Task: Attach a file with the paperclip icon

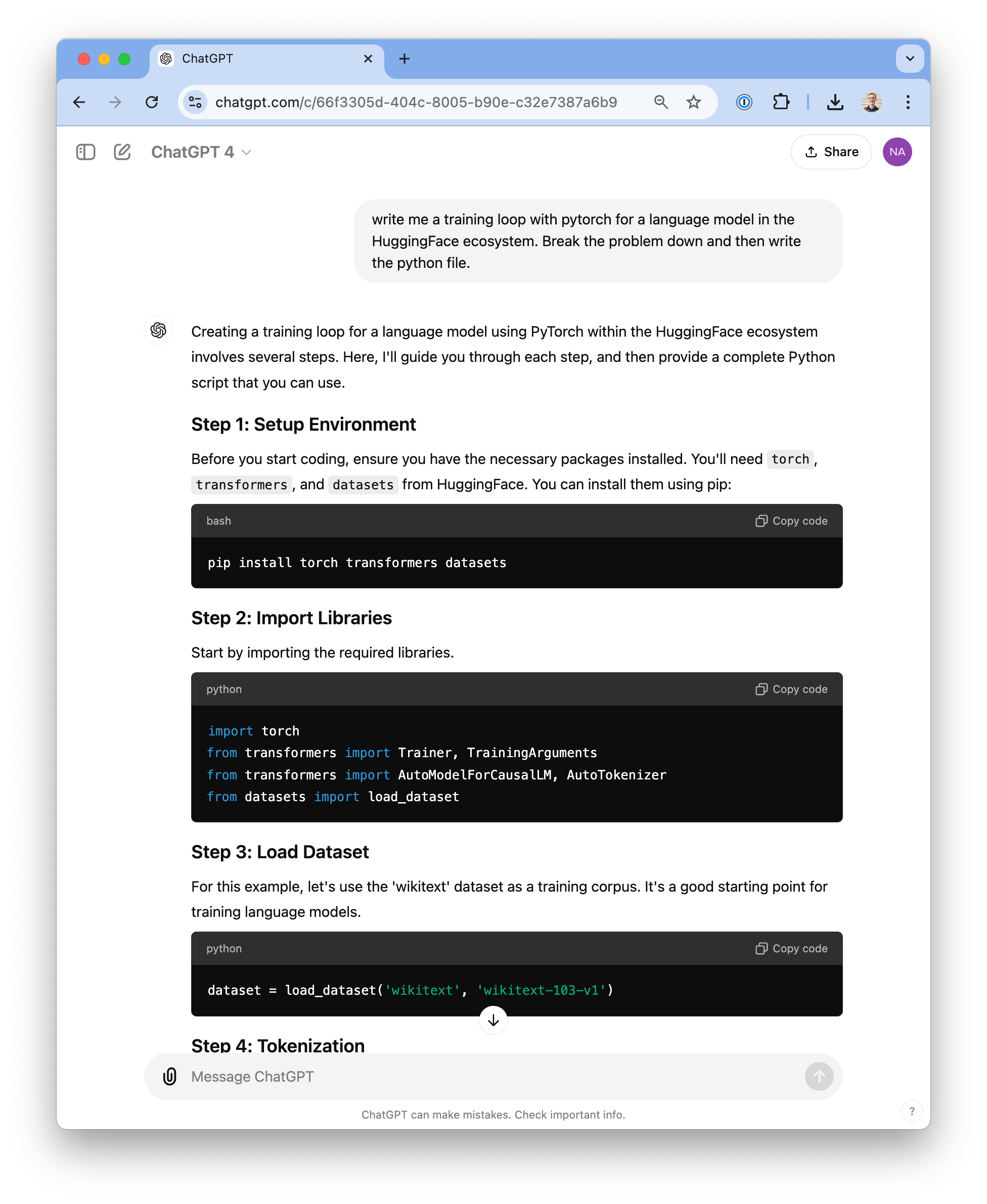Action: pyautogui.click(x=169, y=1076)
